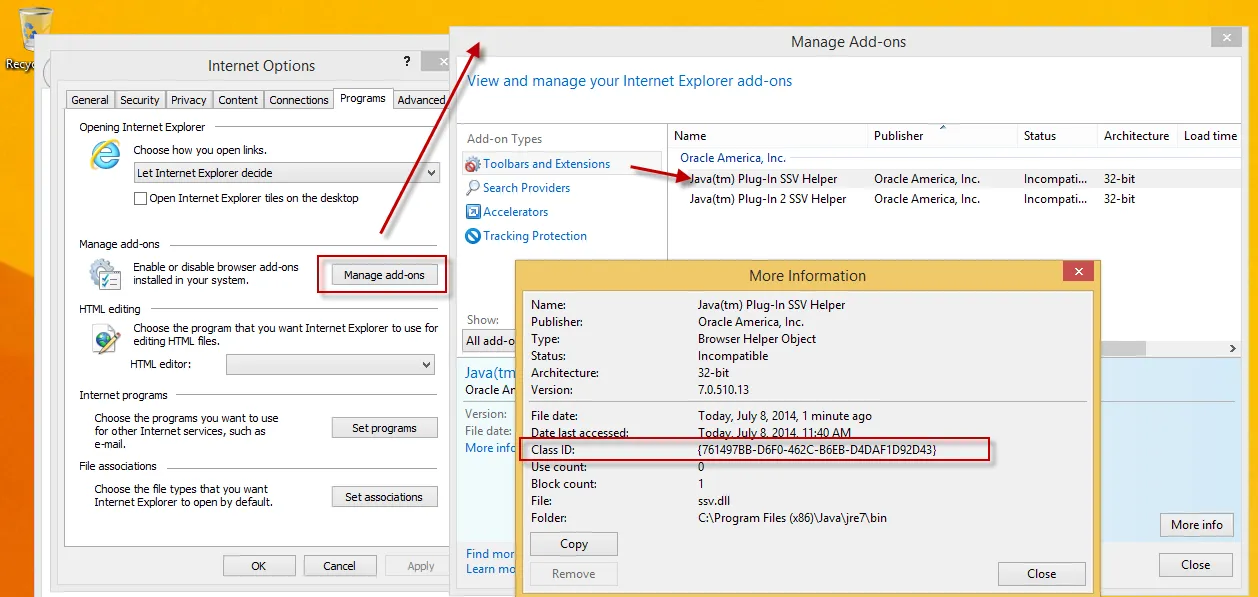Click the Copy button in More Information
Image resolution: width=1258 pixels, height=597 pixels.
574,544
